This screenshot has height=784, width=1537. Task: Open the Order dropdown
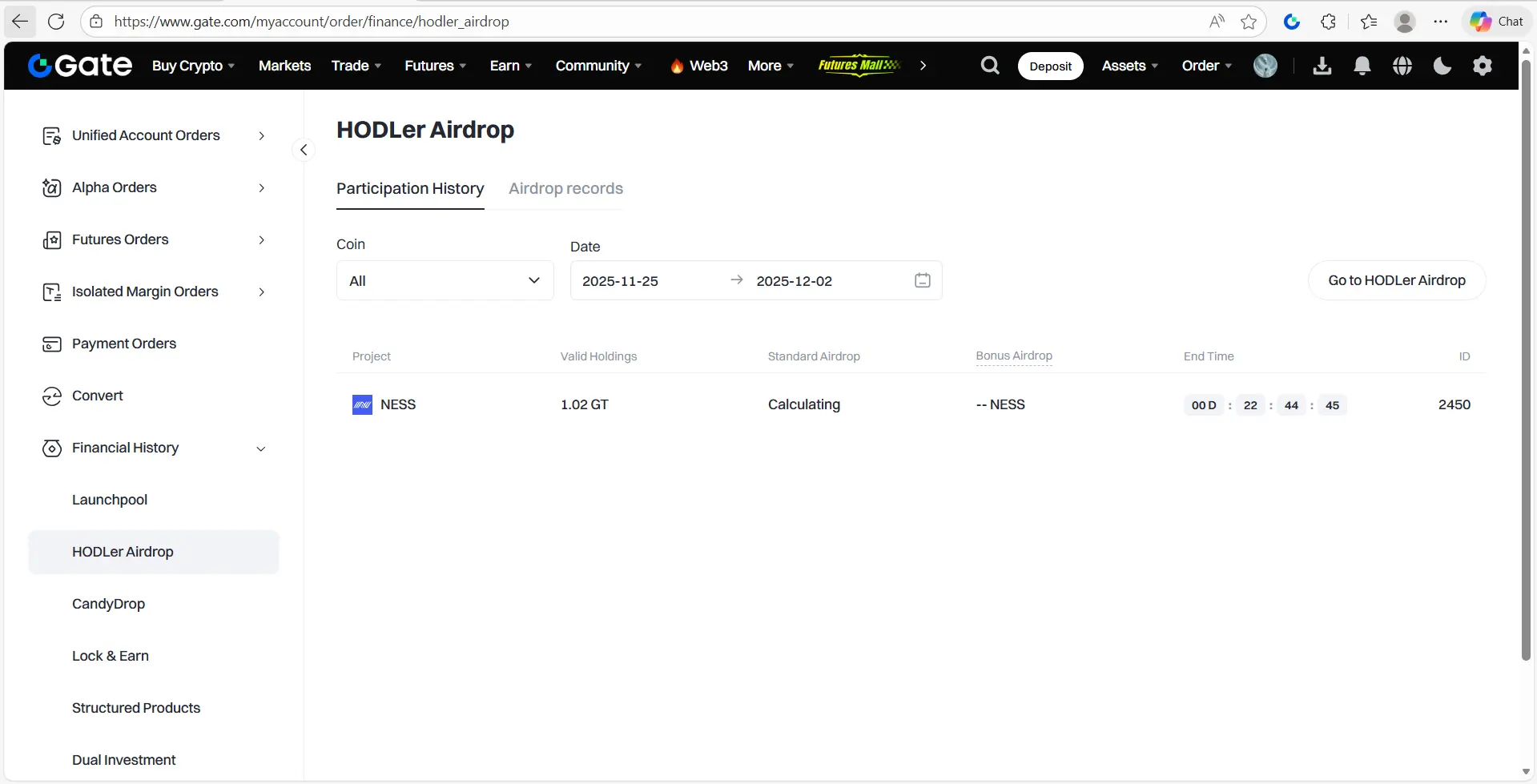[1207, 66]
